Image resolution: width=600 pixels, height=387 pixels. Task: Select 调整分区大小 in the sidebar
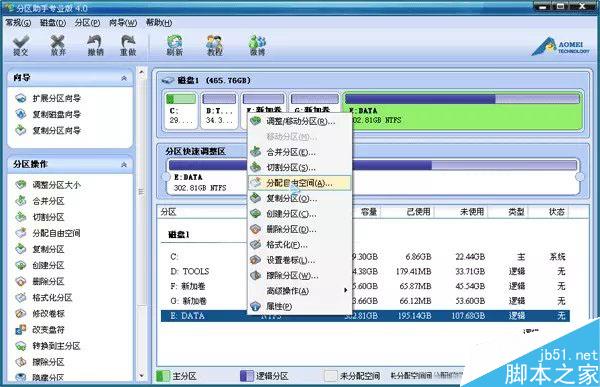coord(48,185)
